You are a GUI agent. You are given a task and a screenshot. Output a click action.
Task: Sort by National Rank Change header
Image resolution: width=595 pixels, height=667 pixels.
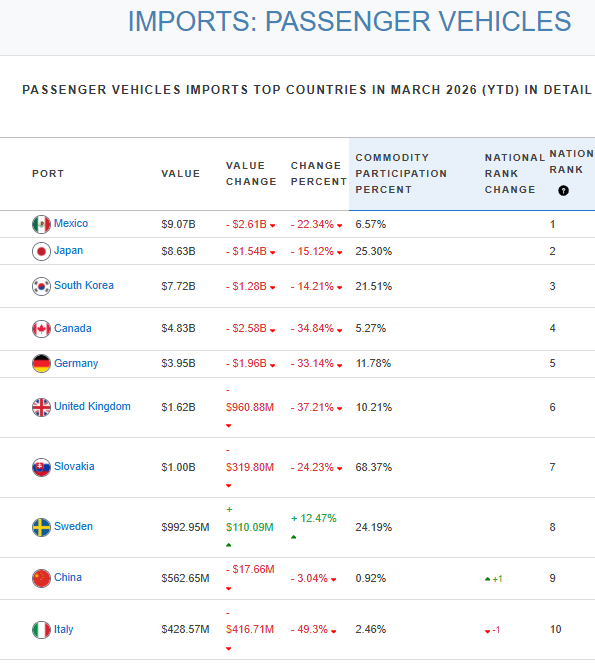pos(515,174)
